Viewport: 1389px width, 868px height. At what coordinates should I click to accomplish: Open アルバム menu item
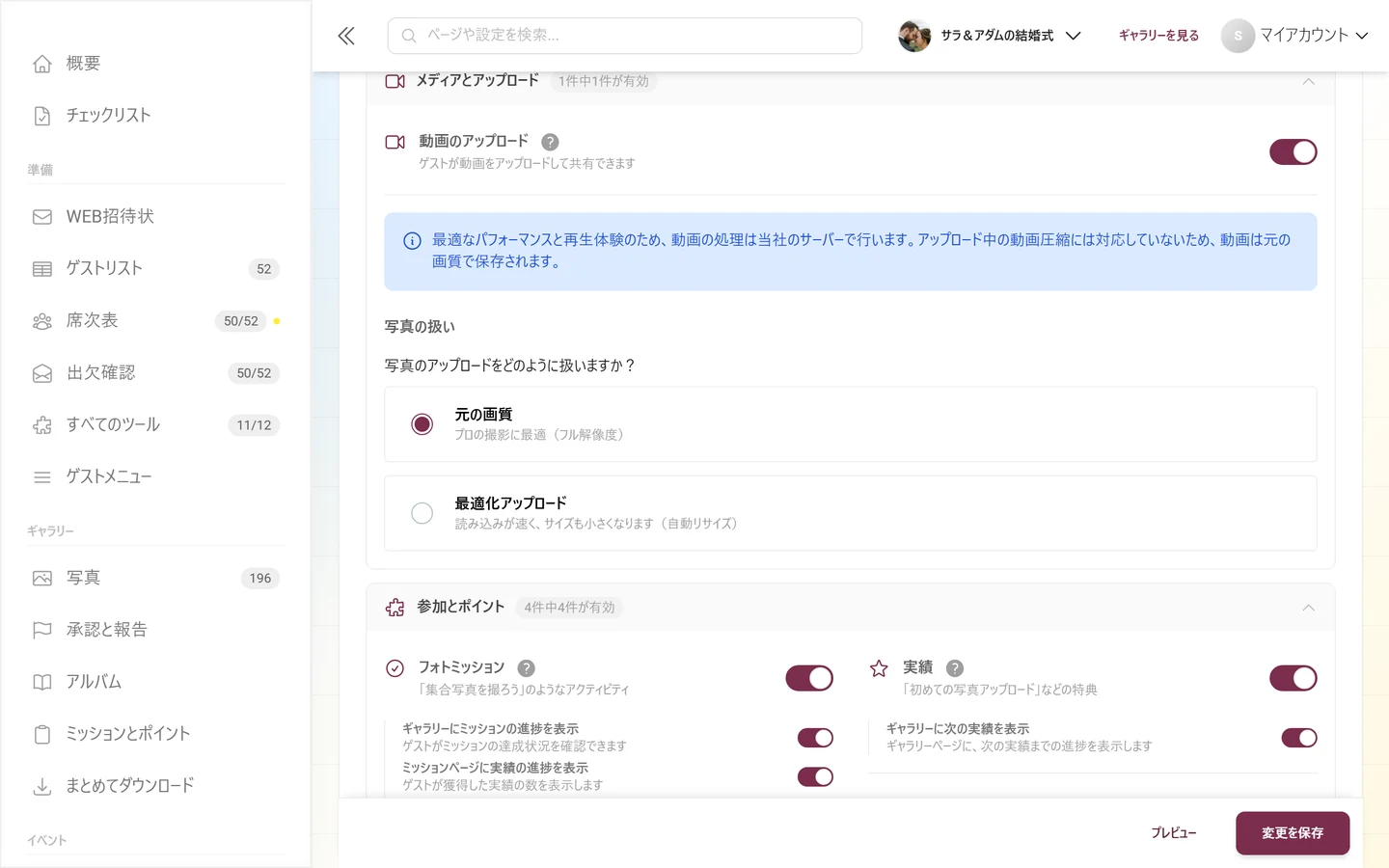(x=94, y=683)
